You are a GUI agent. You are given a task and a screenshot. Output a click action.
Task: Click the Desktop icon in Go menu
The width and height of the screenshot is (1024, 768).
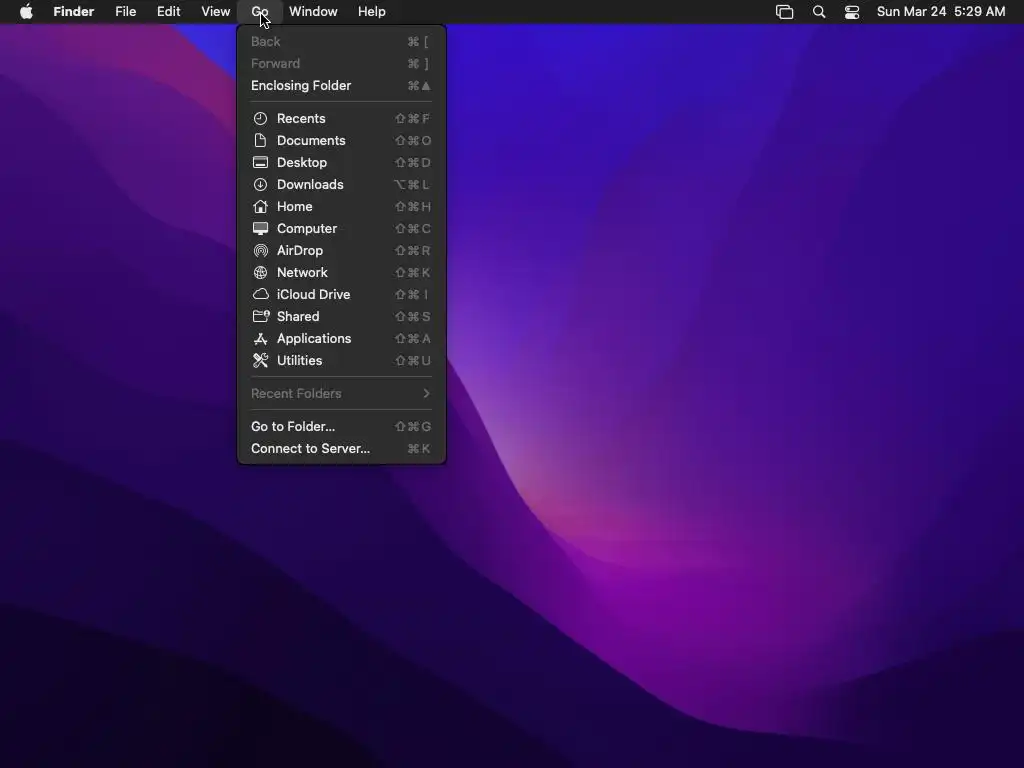click(x=261, y=163)
